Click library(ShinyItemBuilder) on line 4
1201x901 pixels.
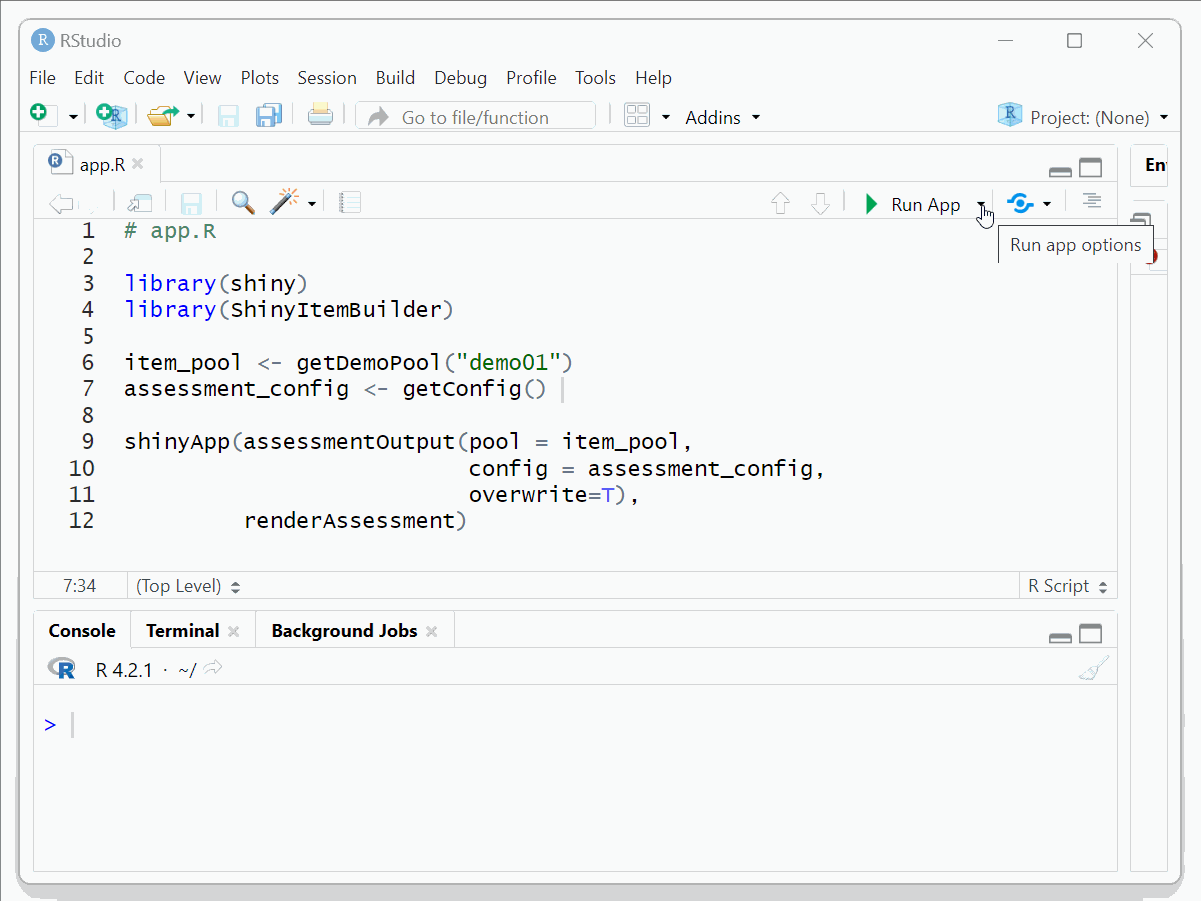[x=289, y=310]
